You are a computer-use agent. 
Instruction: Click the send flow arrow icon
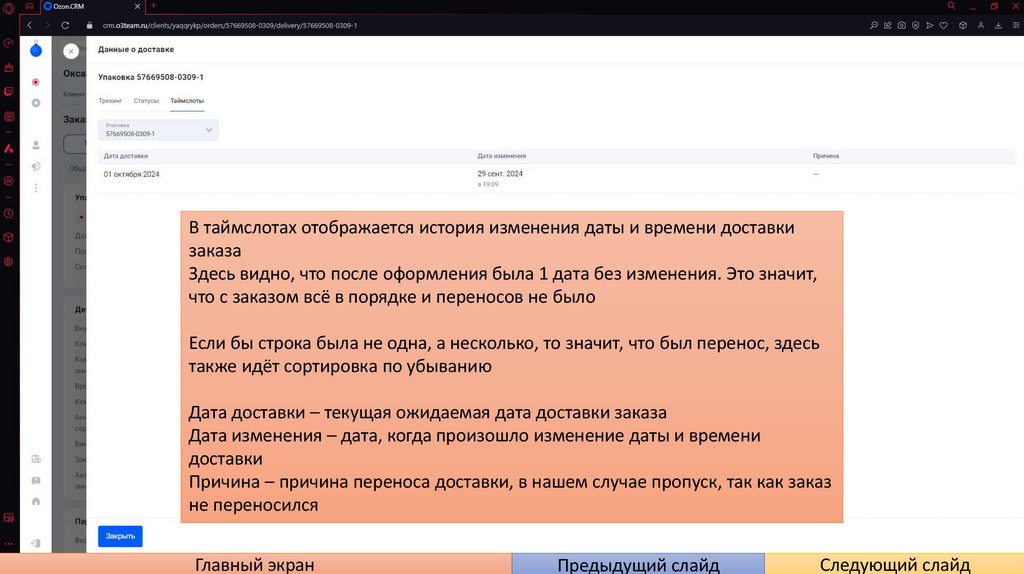tap(930, 25)
